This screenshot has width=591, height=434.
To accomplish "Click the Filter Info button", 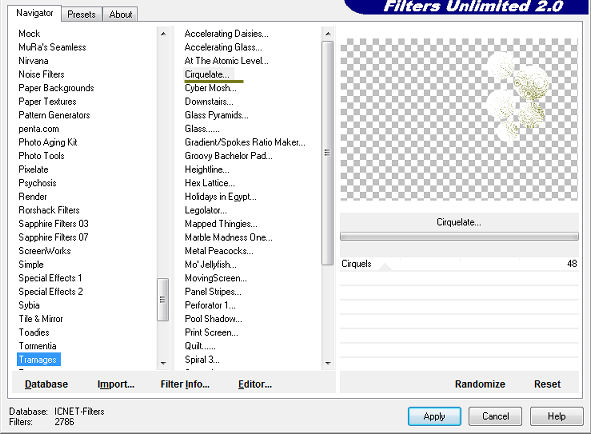I will click(x=185, y=384).
